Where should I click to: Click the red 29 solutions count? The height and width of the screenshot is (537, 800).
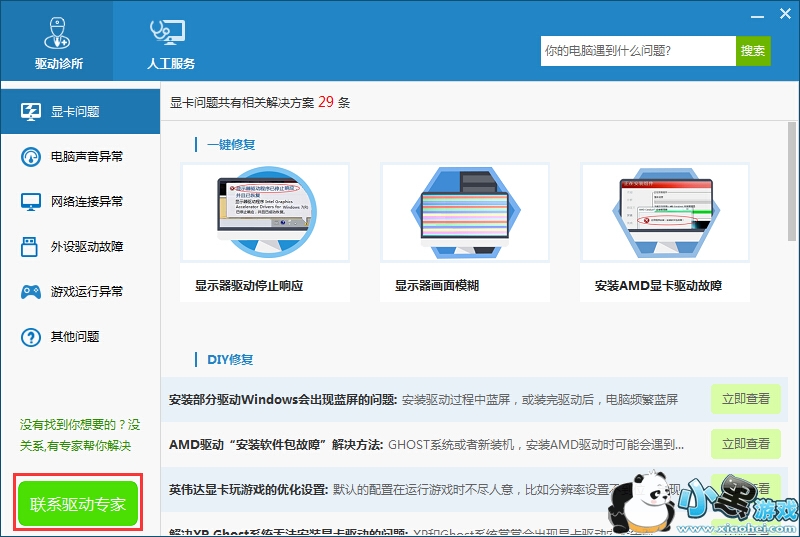point(326,102)
